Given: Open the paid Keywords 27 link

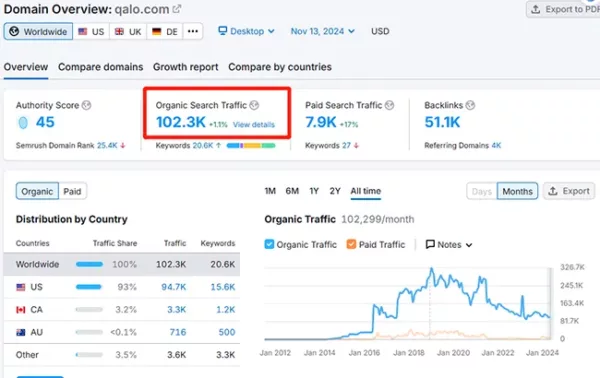Looking at the screenshot, I should pyautogui.click(x=346, y=145).
